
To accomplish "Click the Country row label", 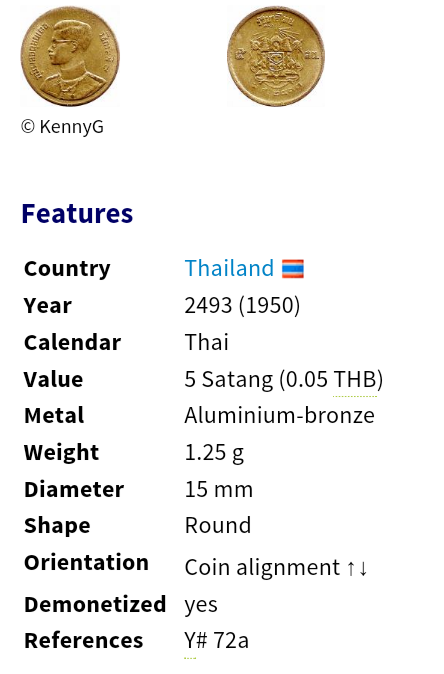I will tap(67, 269).
